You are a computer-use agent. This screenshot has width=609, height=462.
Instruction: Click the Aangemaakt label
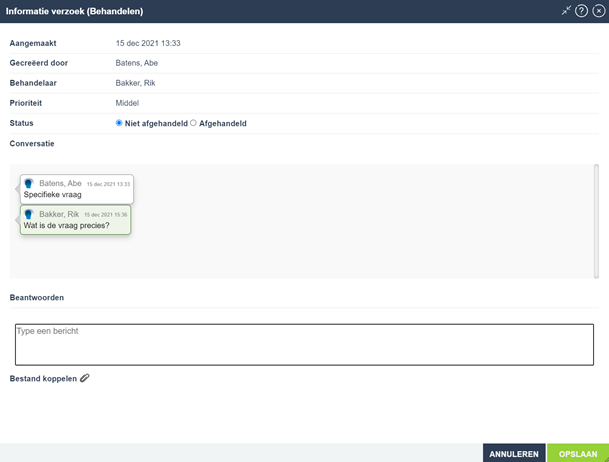pyautogui.click(x=33, y=43)
